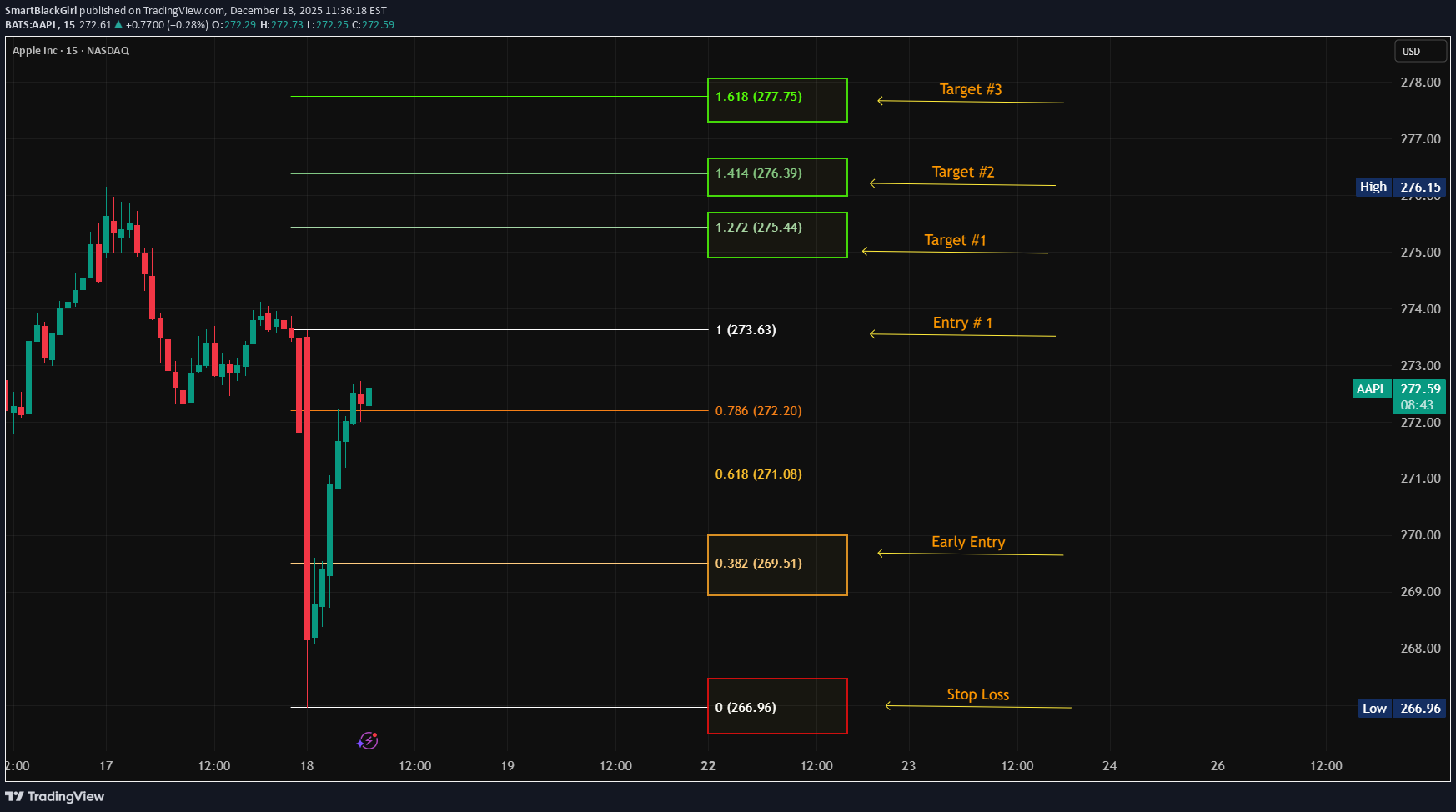Click the arrowhead next to Target #1

866,251
